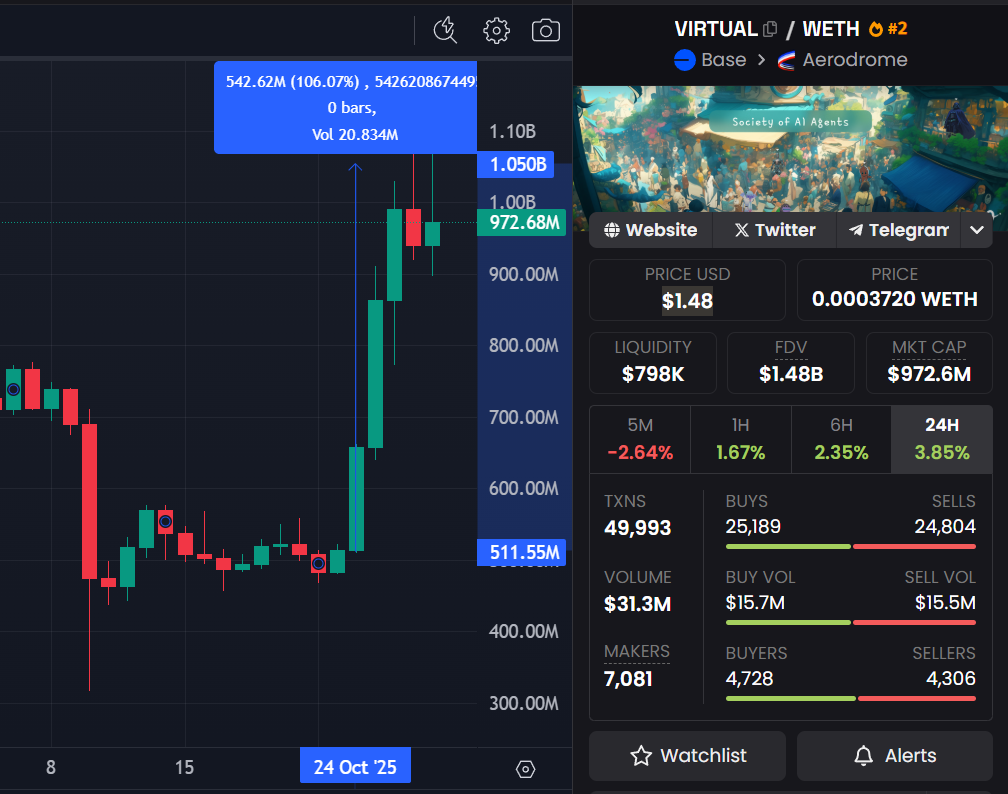Copy VIRTUAL token address icon
The height and width of the screenshot is (794, 1008).
[770, 29]
